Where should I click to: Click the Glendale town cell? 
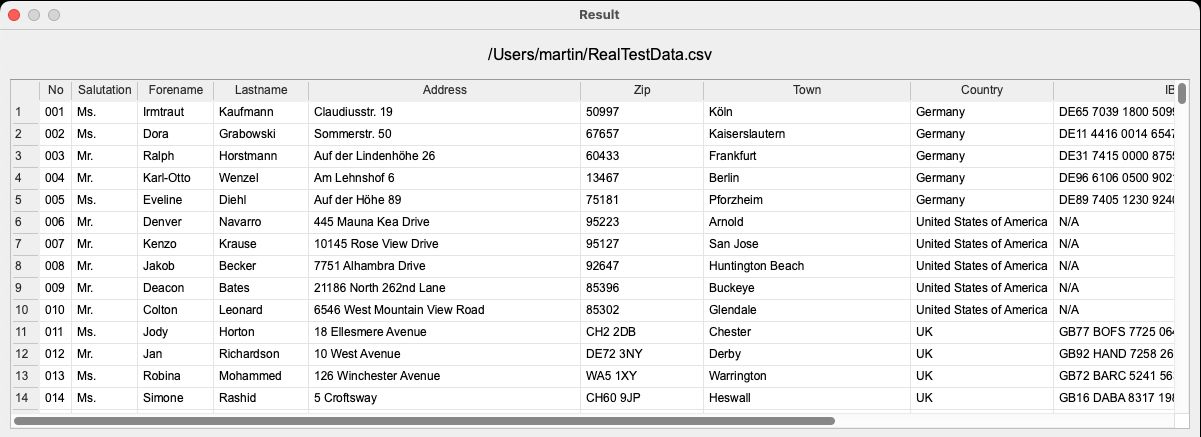(806, 310)
